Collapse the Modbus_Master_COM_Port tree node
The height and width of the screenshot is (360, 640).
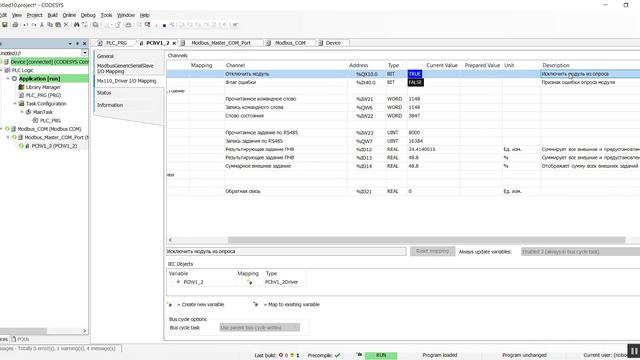(x=8, y=138)
